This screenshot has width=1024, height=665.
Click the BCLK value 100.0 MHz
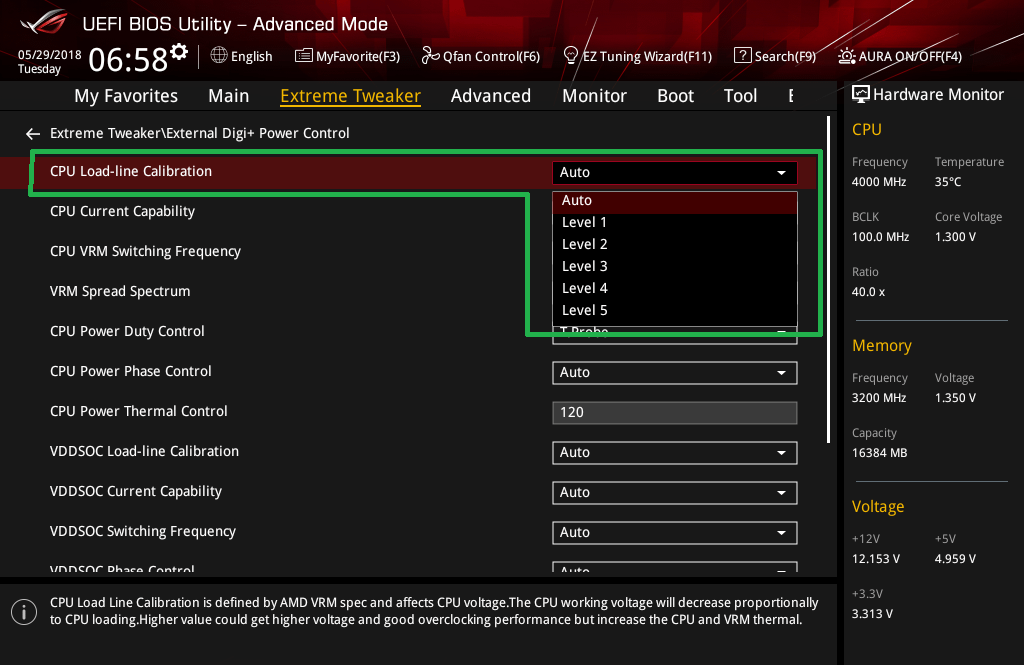[880, 237]
